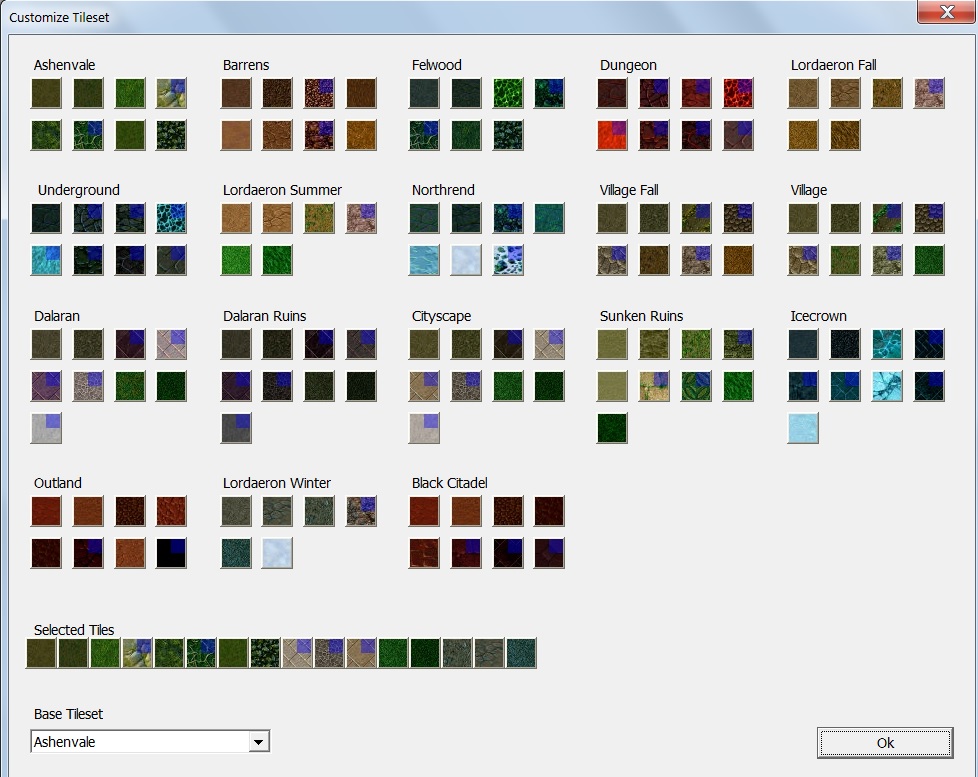Image resolution: width=978 pixels, height=777 pixels.
Task: Open the Base Tileset dropdown arrow
Action: [258, 742]
